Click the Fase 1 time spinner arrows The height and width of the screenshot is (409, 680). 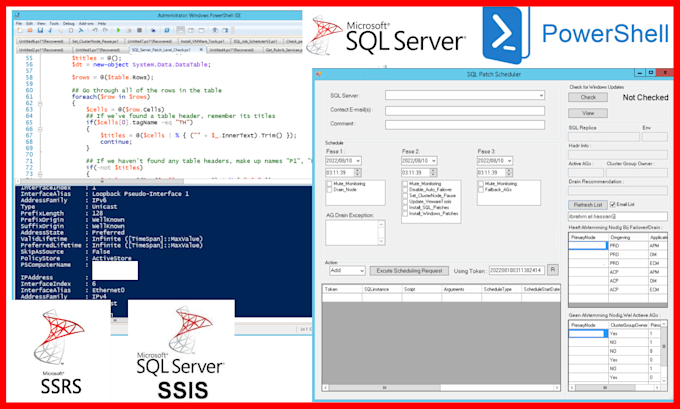click(x=358, y=173)
